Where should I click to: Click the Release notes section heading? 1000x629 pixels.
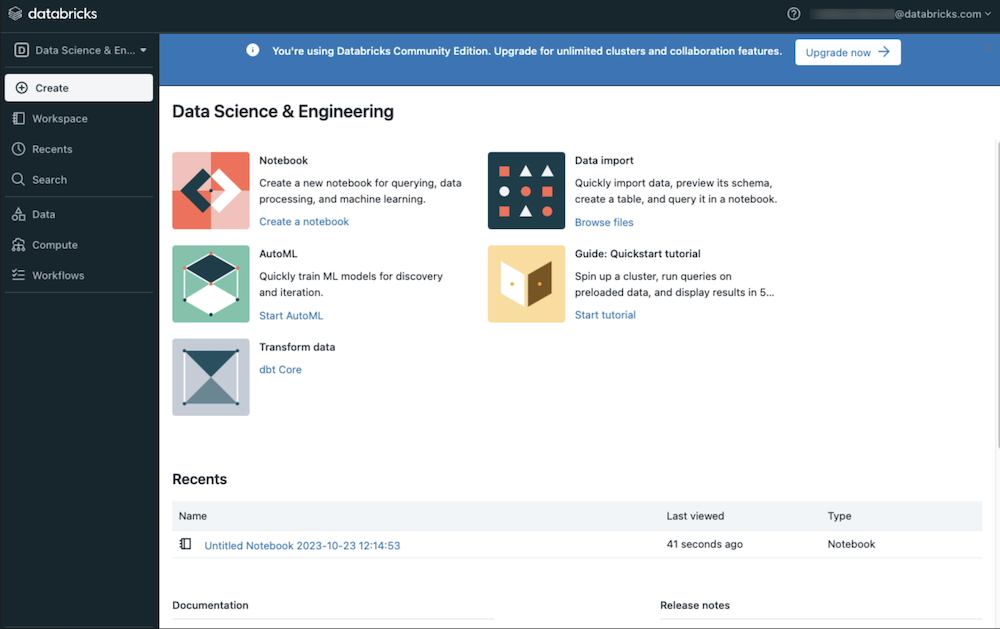click(695, 605)
